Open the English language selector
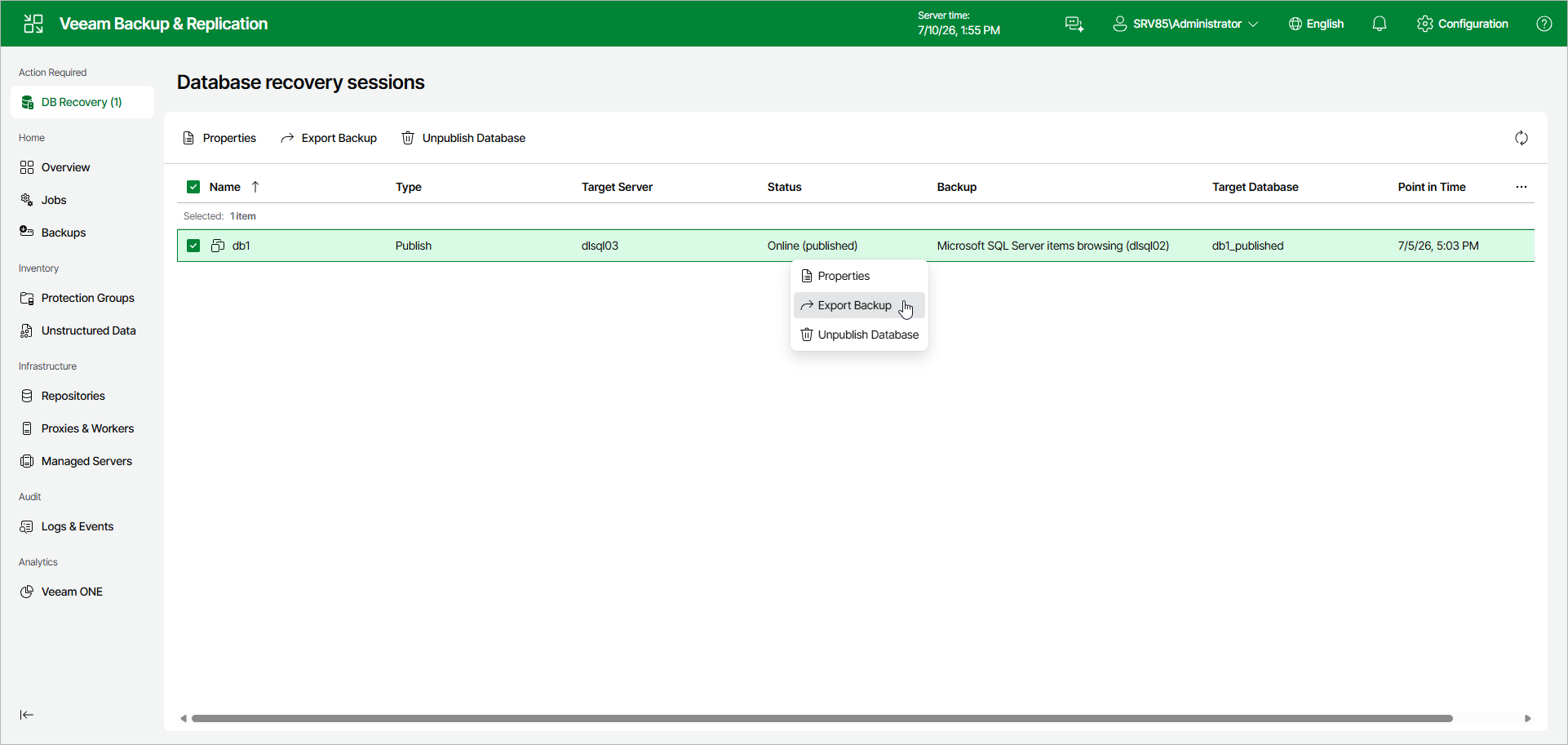 [1317, 24]
